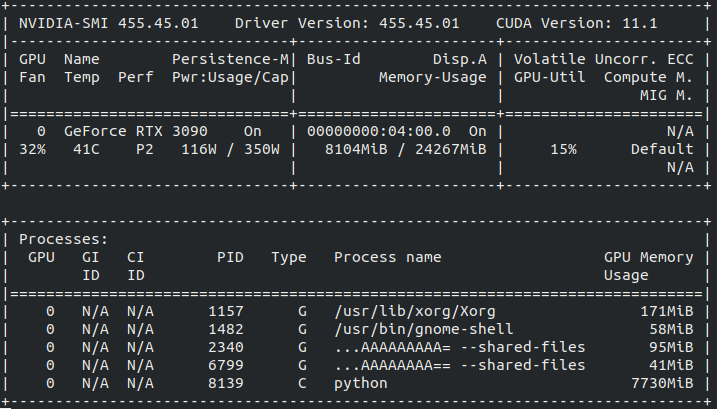This screenshot has height=409, width=717.
Task: Click the Memory-Usage header
Action: point(433,77)
